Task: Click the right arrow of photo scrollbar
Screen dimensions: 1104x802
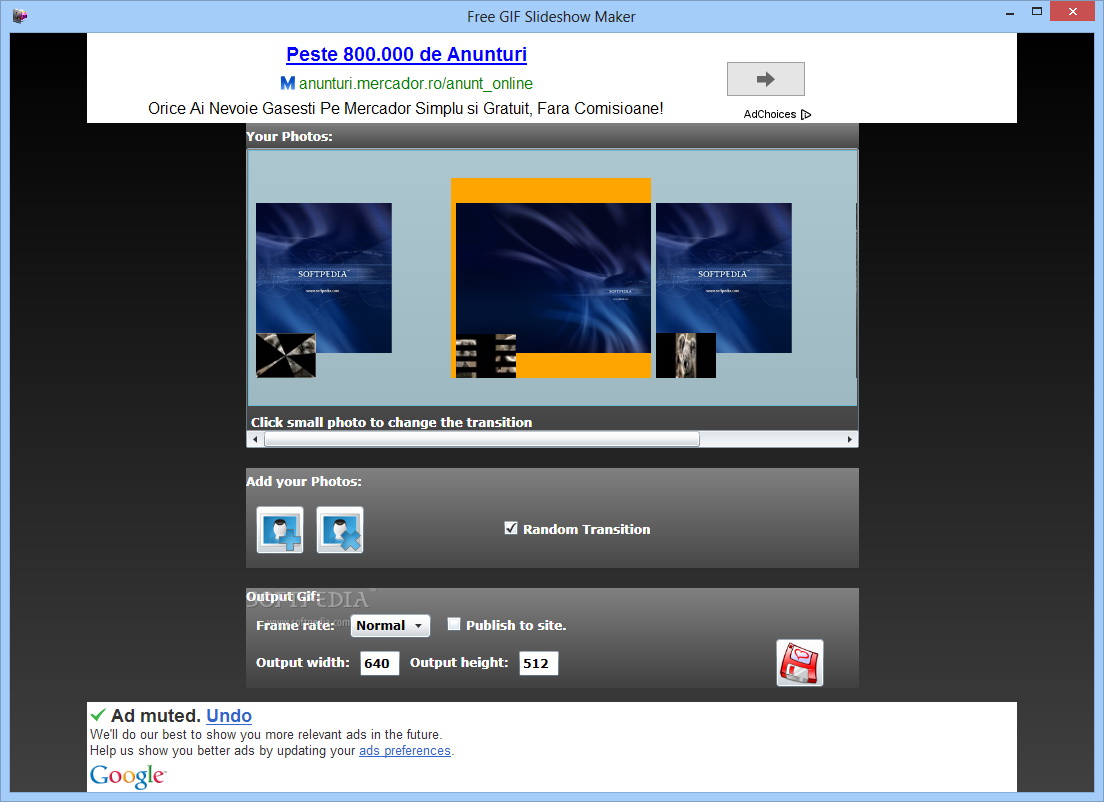Action: click(x=850, y=439)
